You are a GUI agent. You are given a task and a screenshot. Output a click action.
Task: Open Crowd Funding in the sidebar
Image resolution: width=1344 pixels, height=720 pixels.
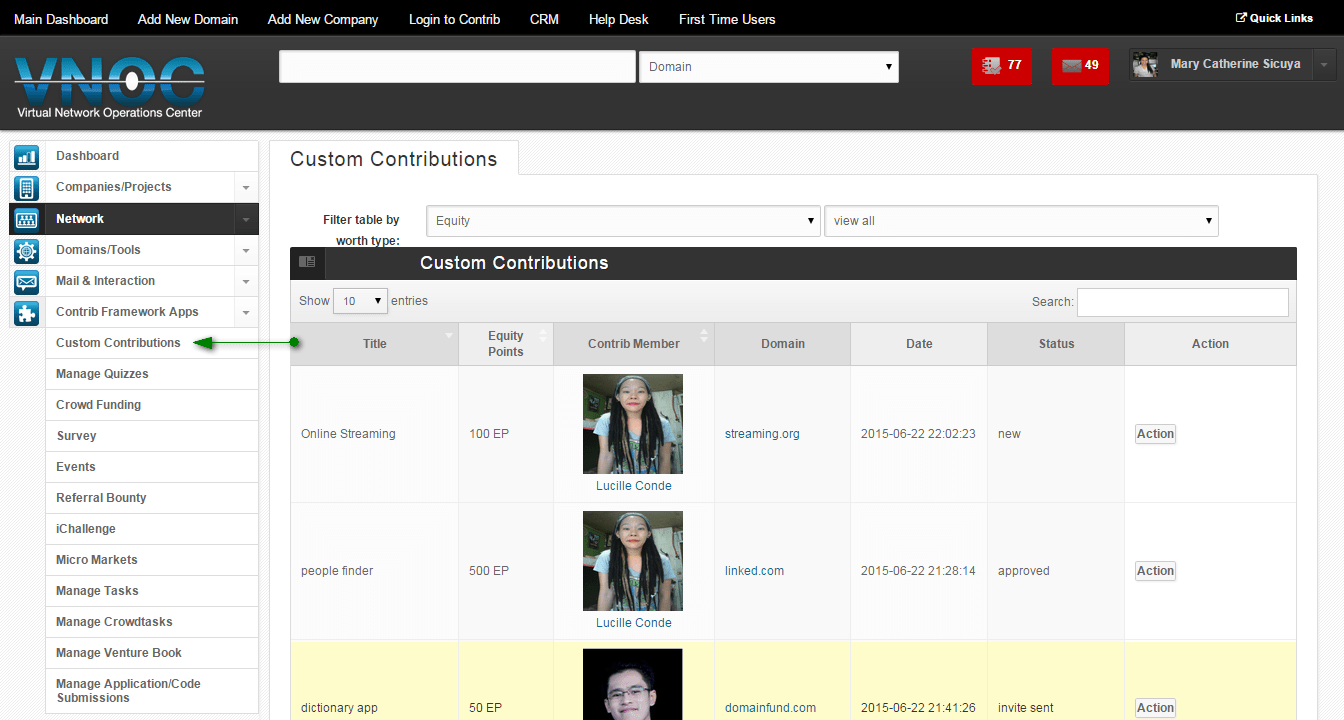(x=152, y=405)
